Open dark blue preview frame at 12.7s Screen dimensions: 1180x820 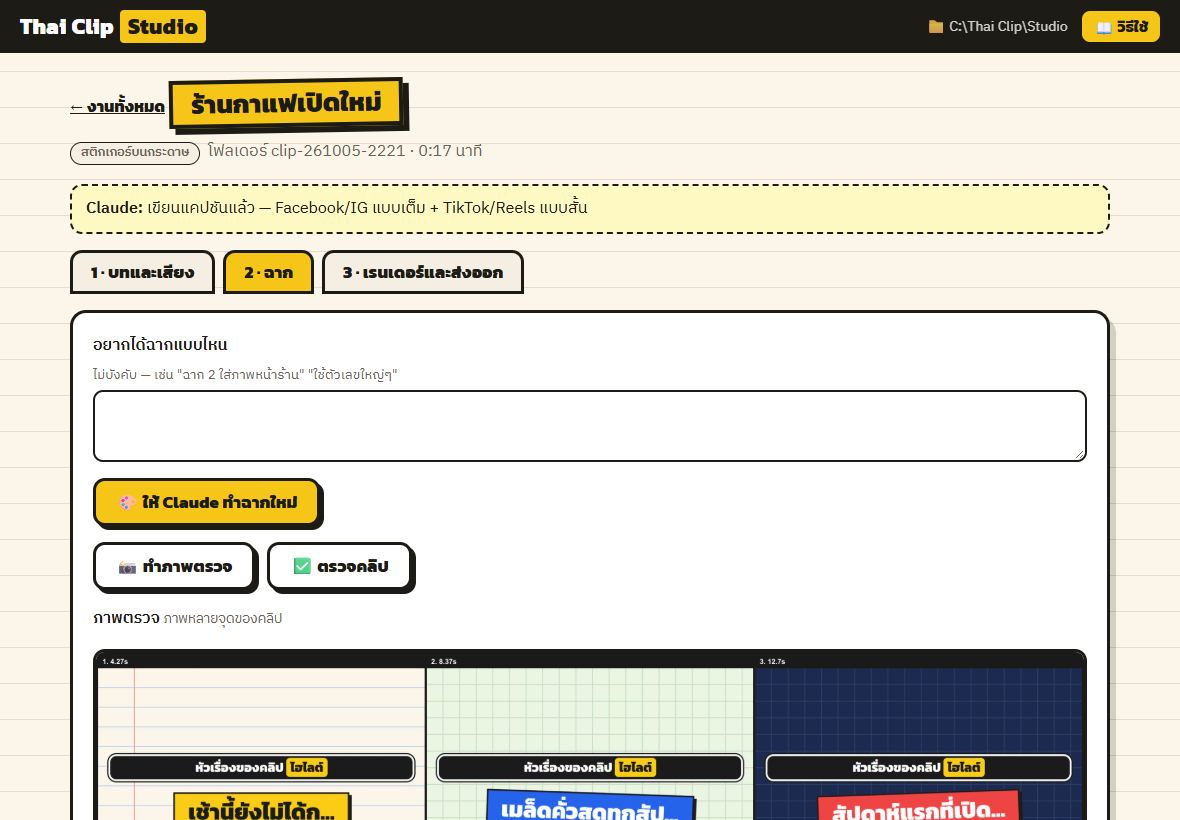pos(918,737)
